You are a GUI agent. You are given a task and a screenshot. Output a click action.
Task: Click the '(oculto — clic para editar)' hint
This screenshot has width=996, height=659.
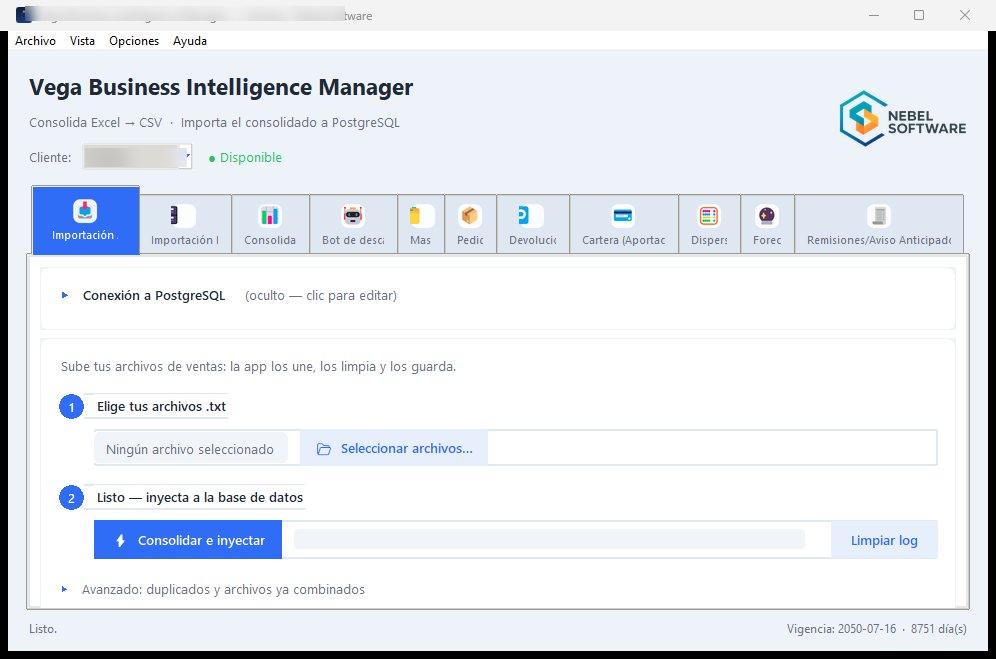[x=321, y=296]
